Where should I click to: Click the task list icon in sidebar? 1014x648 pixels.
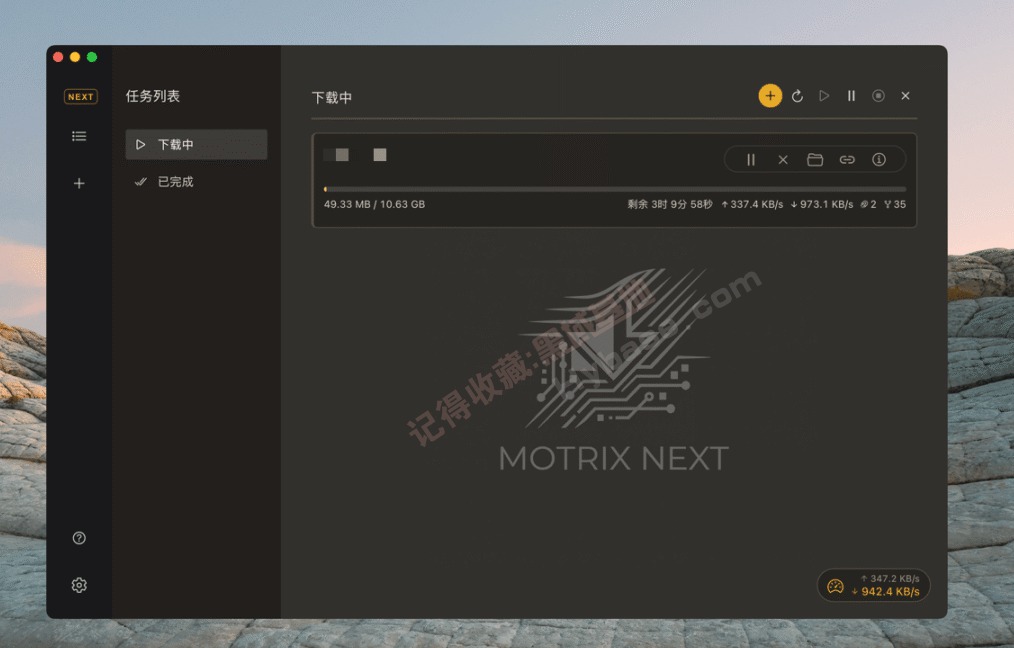(x=79, y=136)
